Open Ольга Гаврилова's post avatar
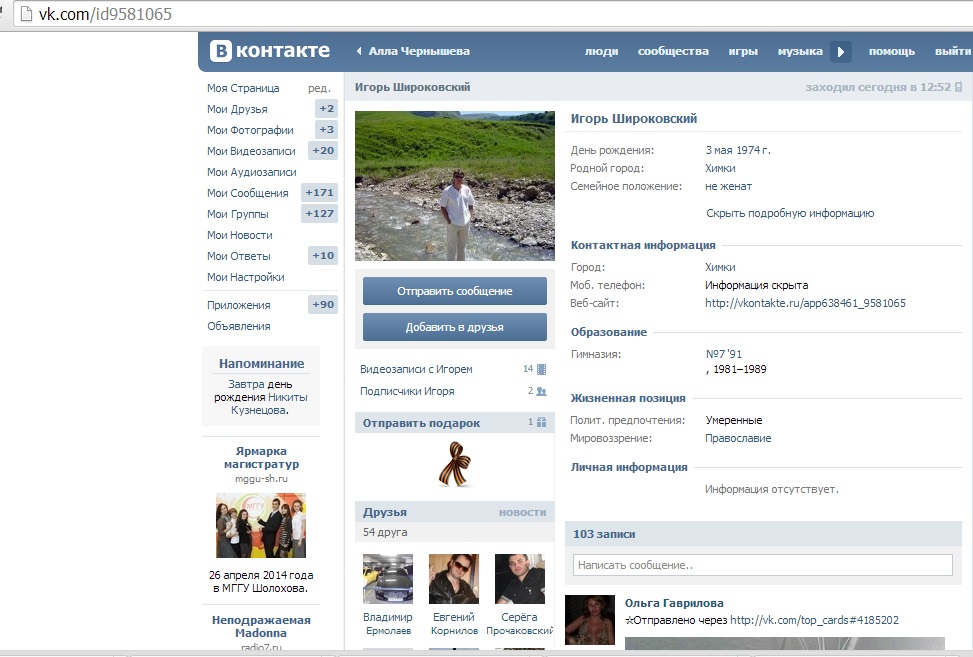Screen dimensions: 973x657 [590, 620]
